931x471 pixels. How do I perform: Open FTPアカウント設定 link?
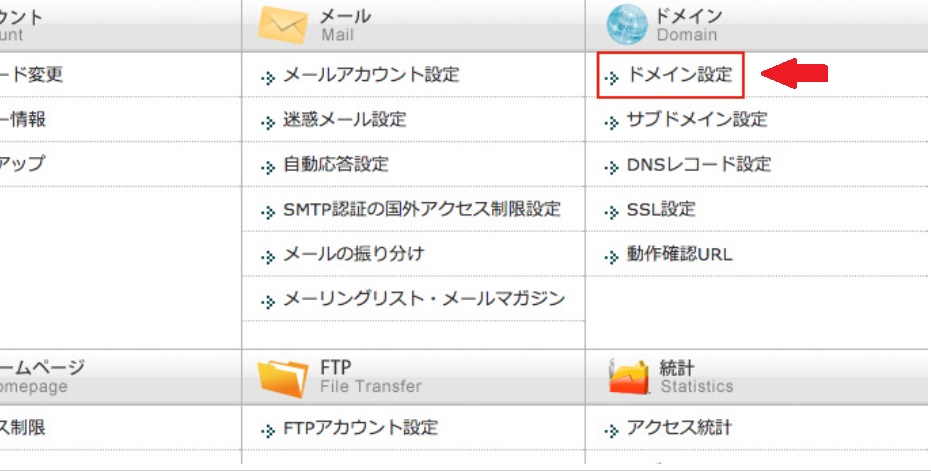pos(361,428)
